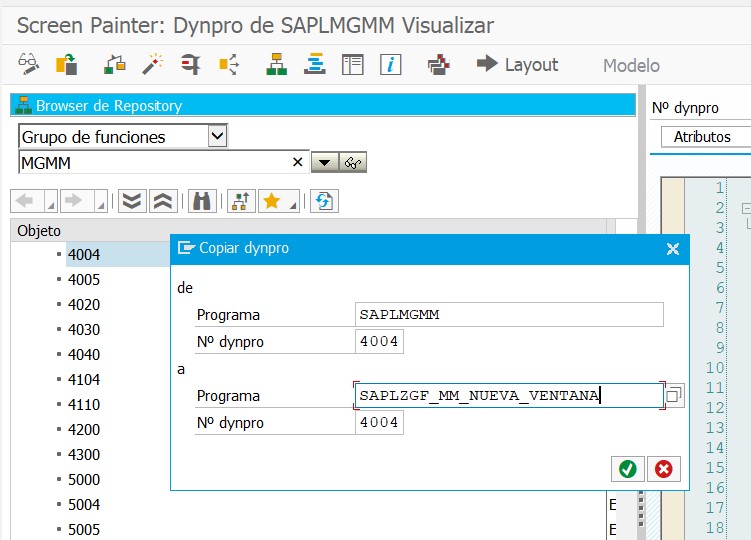This screenshot has height=540, width=751.
Task: Click the display glasses button beside MGMM
Action: (353, 162)
